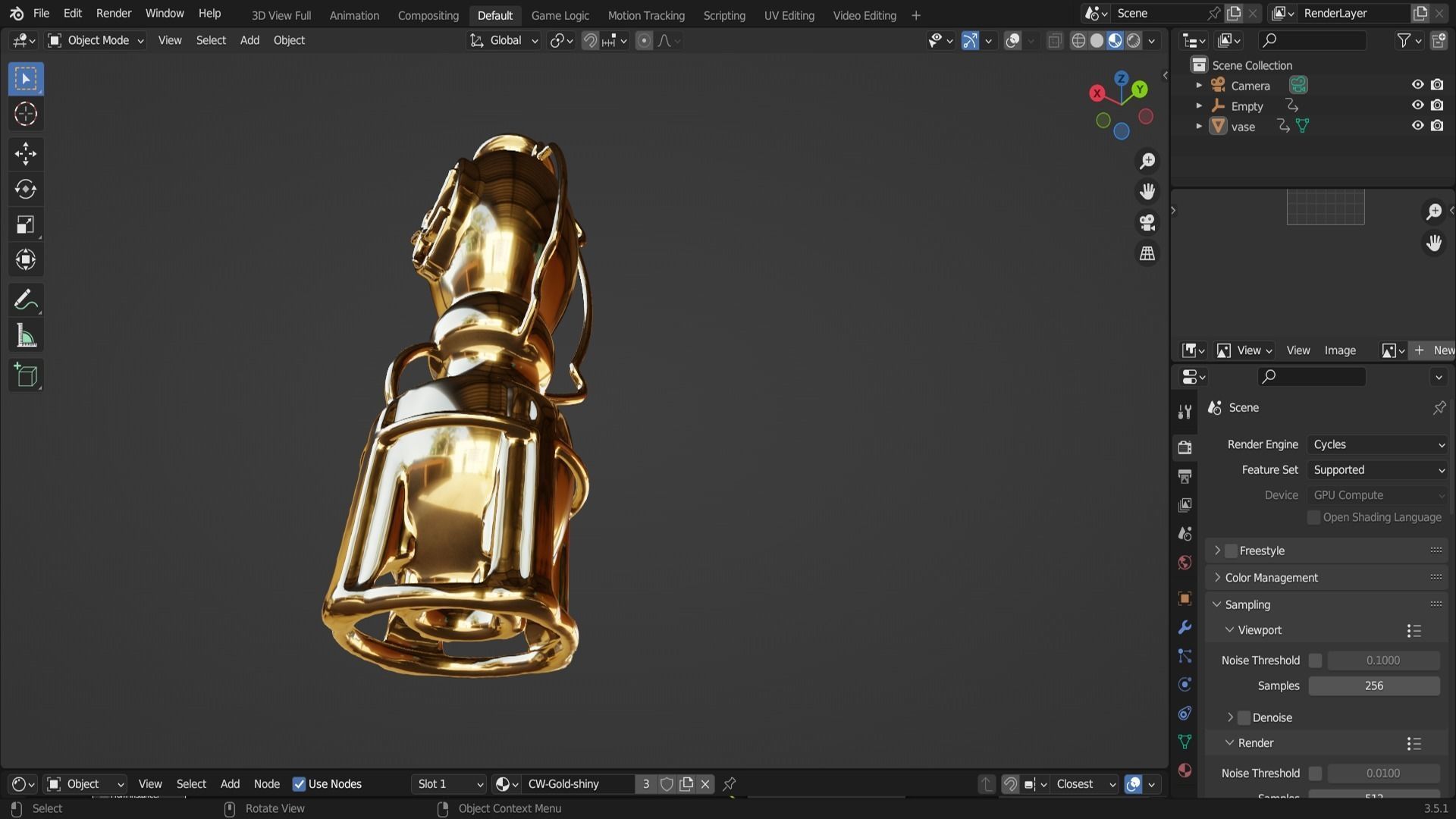Image resolution: width=1456 pixels, height=819 pixels.
Task: Switch to solid viewport shading
Action: (x=1097, y=41)
